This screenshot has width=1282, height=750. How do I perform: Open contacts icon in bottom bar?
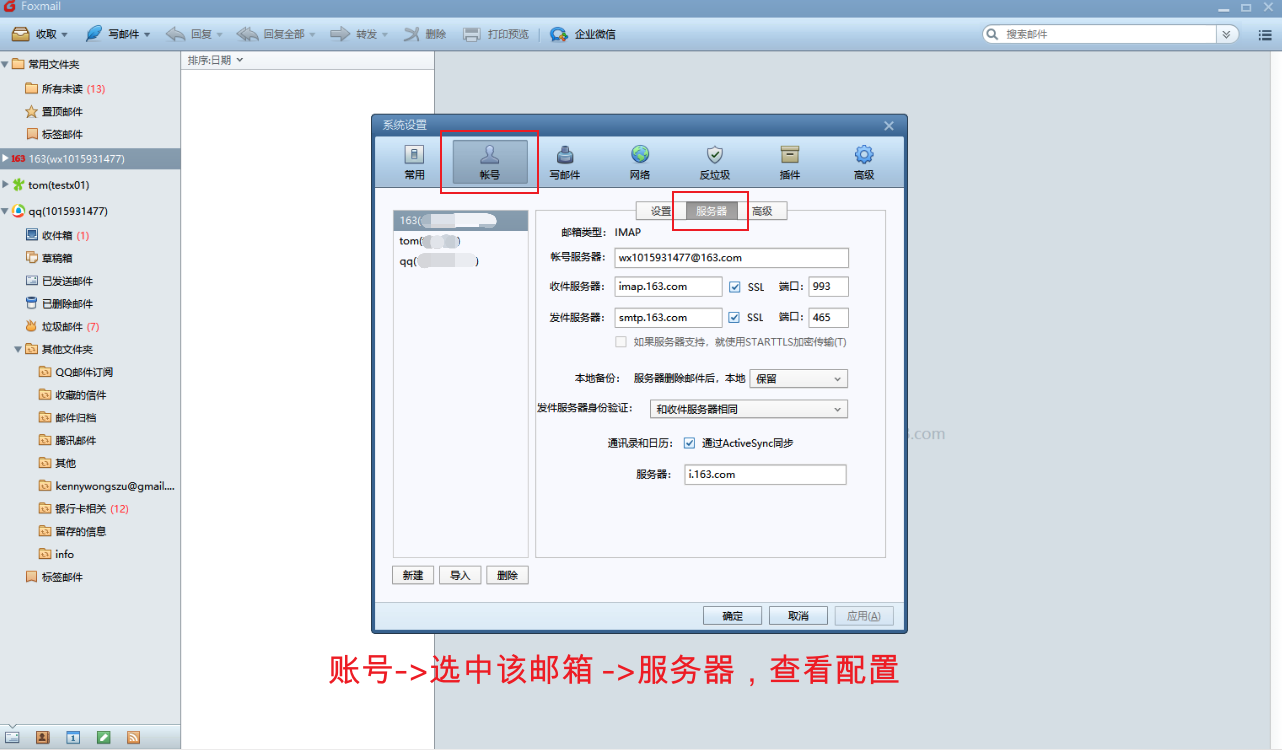(42, 737)
